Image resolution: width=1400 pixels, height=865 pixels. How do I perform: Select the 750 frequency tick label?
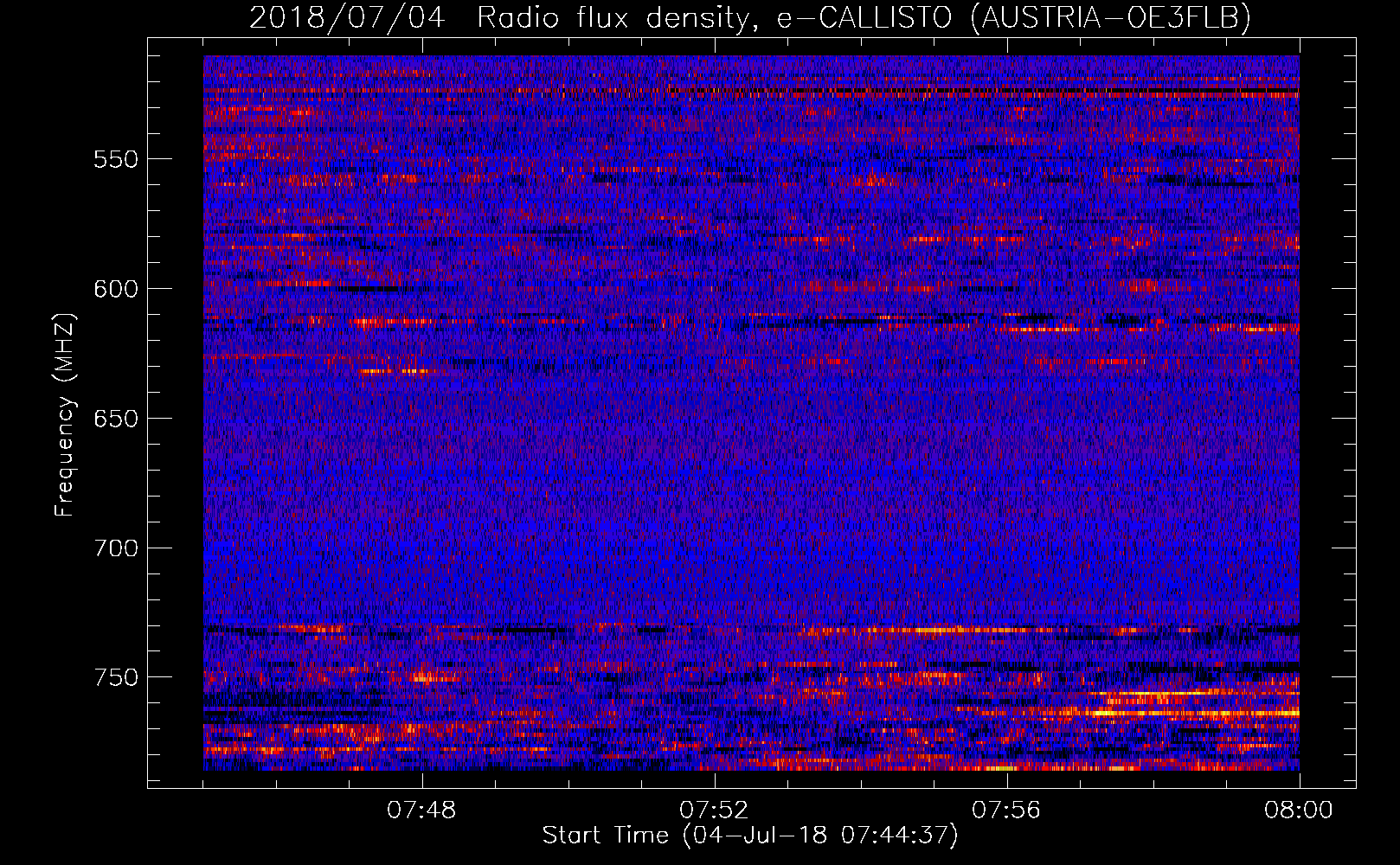pos(116,677)
